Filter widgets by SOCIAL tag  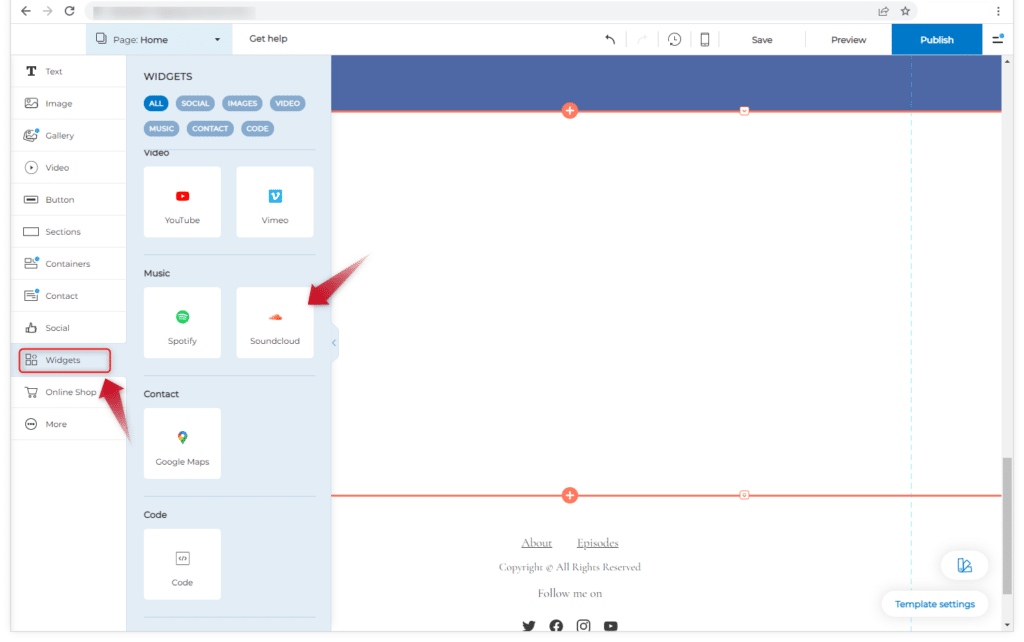195,103
